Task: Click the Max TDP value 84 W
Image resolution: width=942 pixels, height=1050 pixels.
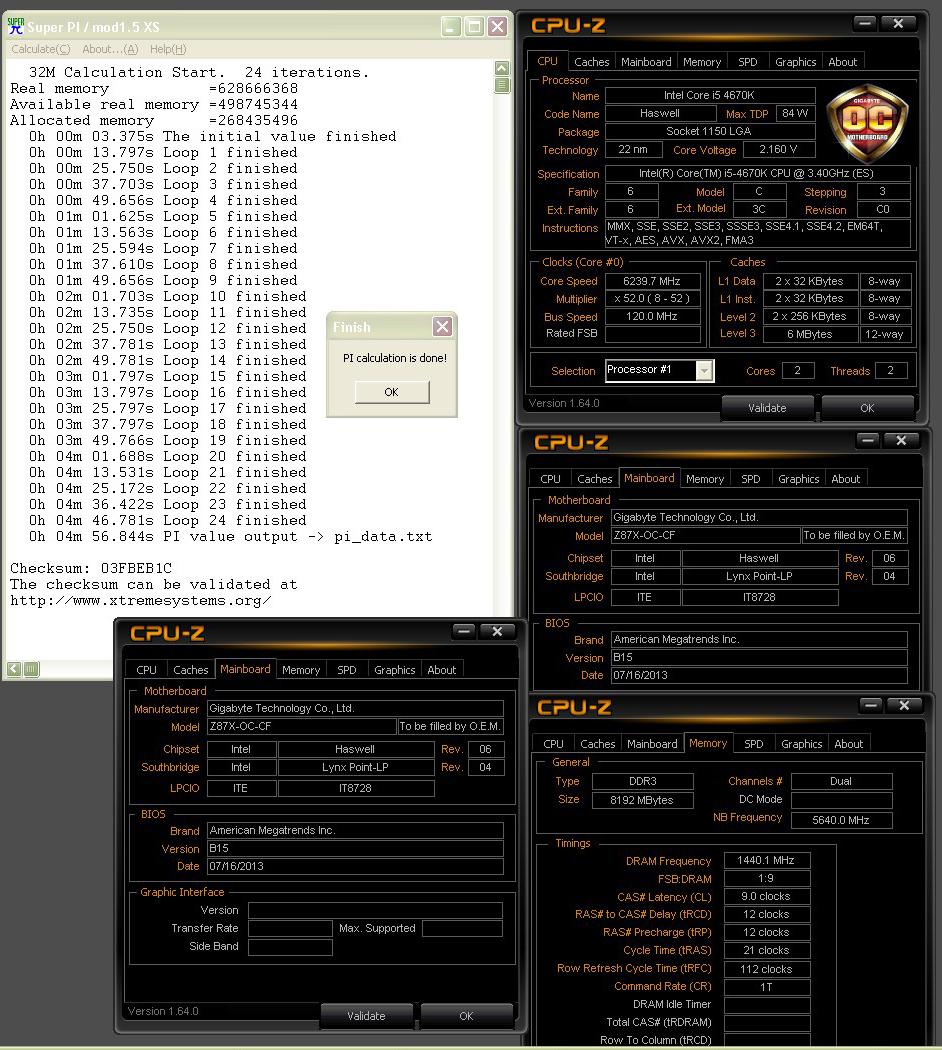Action: click(795, 113)
